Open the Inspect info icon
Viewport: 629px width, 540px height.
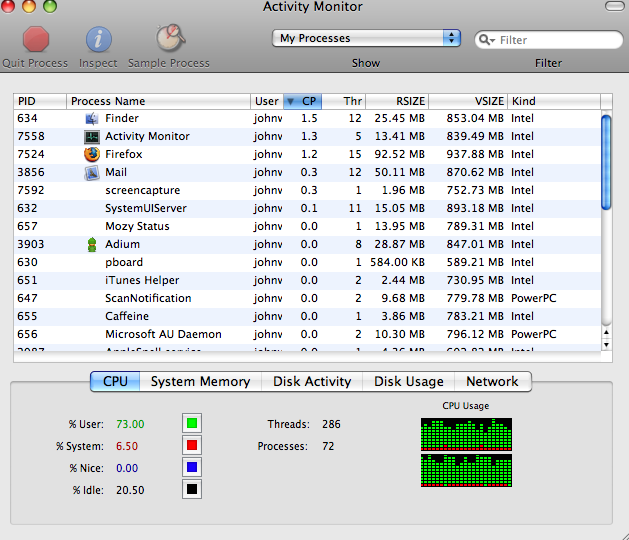click(x=98, y=39)
